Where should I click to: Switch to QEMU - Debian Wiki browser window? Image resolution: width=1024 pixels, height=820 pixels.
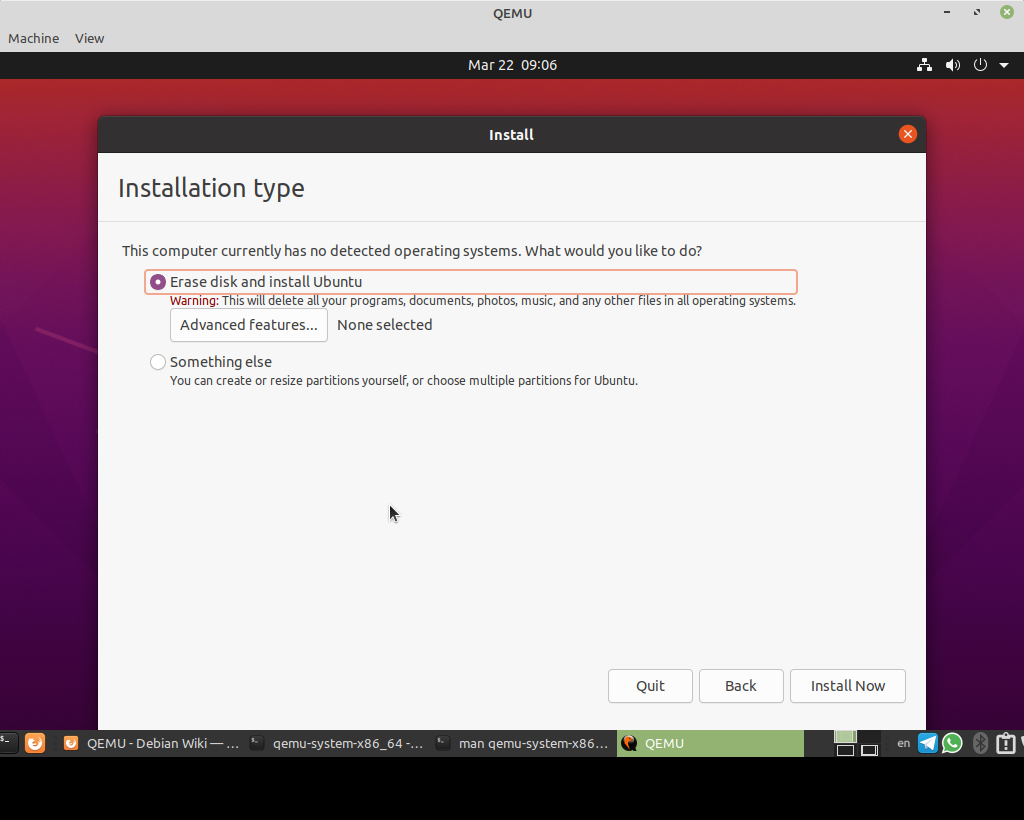tap(152, 744)
